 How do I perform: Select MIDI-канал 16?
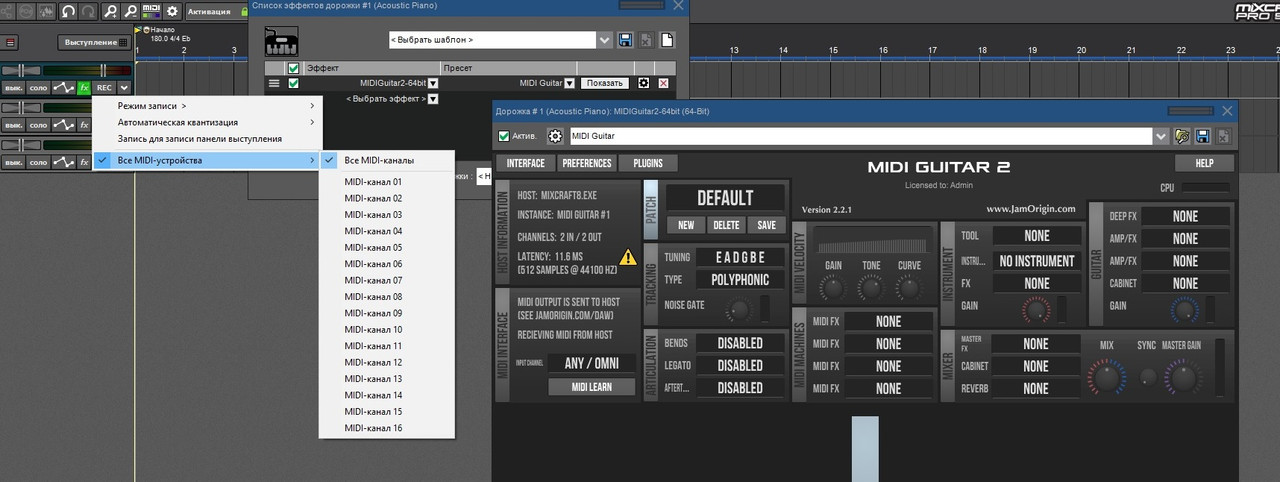coord(387,428)
